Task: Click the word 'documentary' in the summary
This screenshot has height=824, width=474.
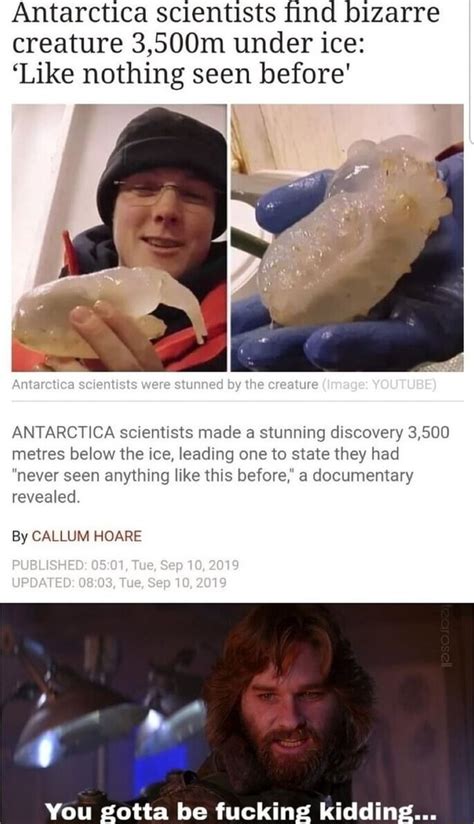Action: click(363, 476)
